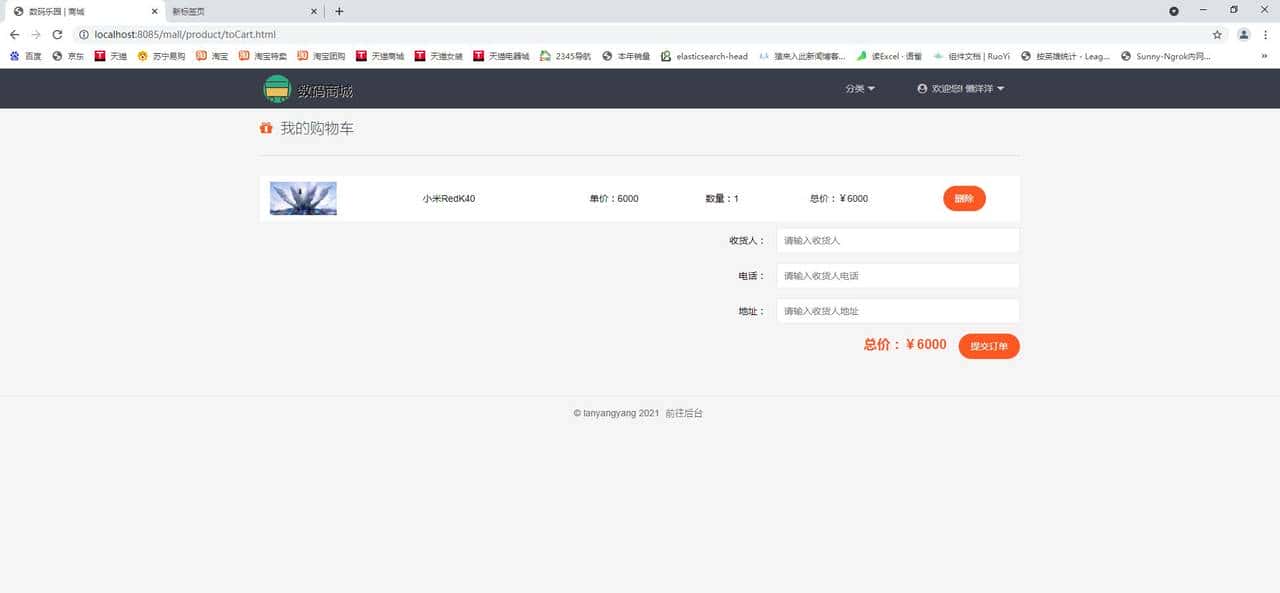Click the browser back arrow
1280x593 pixels.
pos(13,34)
